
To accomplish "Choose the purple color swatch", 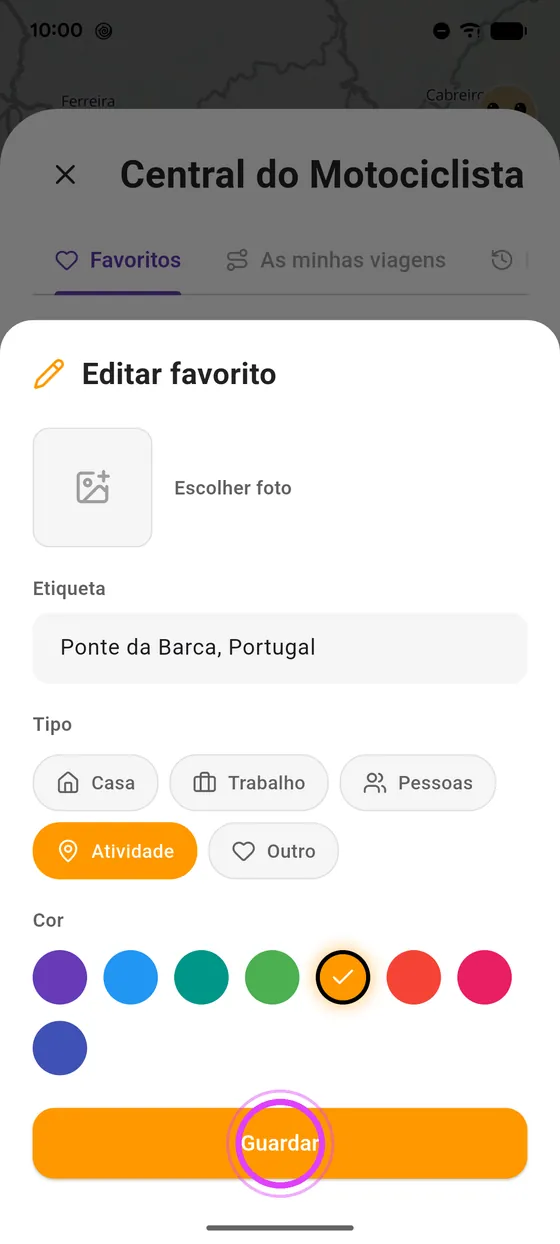I will pyautogui.click(x=60, y=977).
